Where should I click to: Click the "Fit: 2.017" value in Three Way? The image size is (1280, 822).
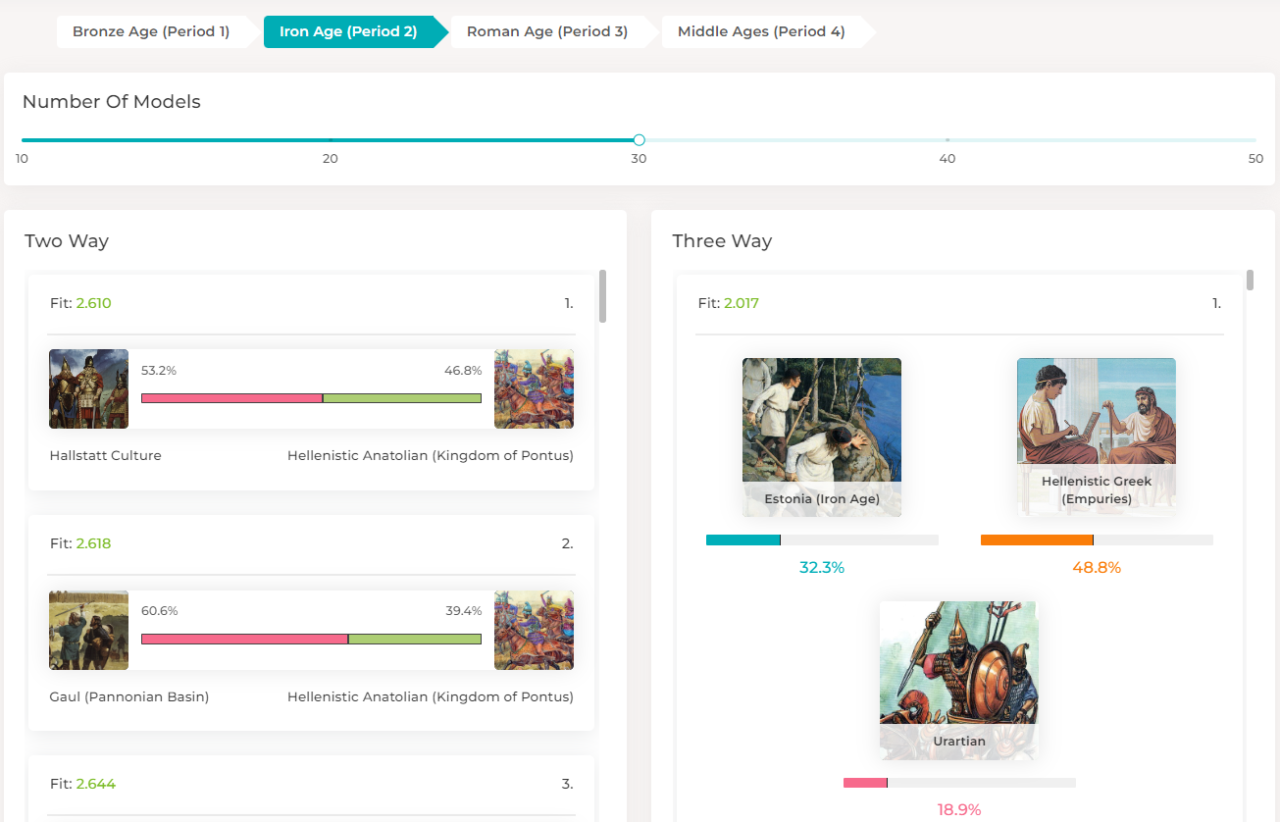(x=729, y=303)
